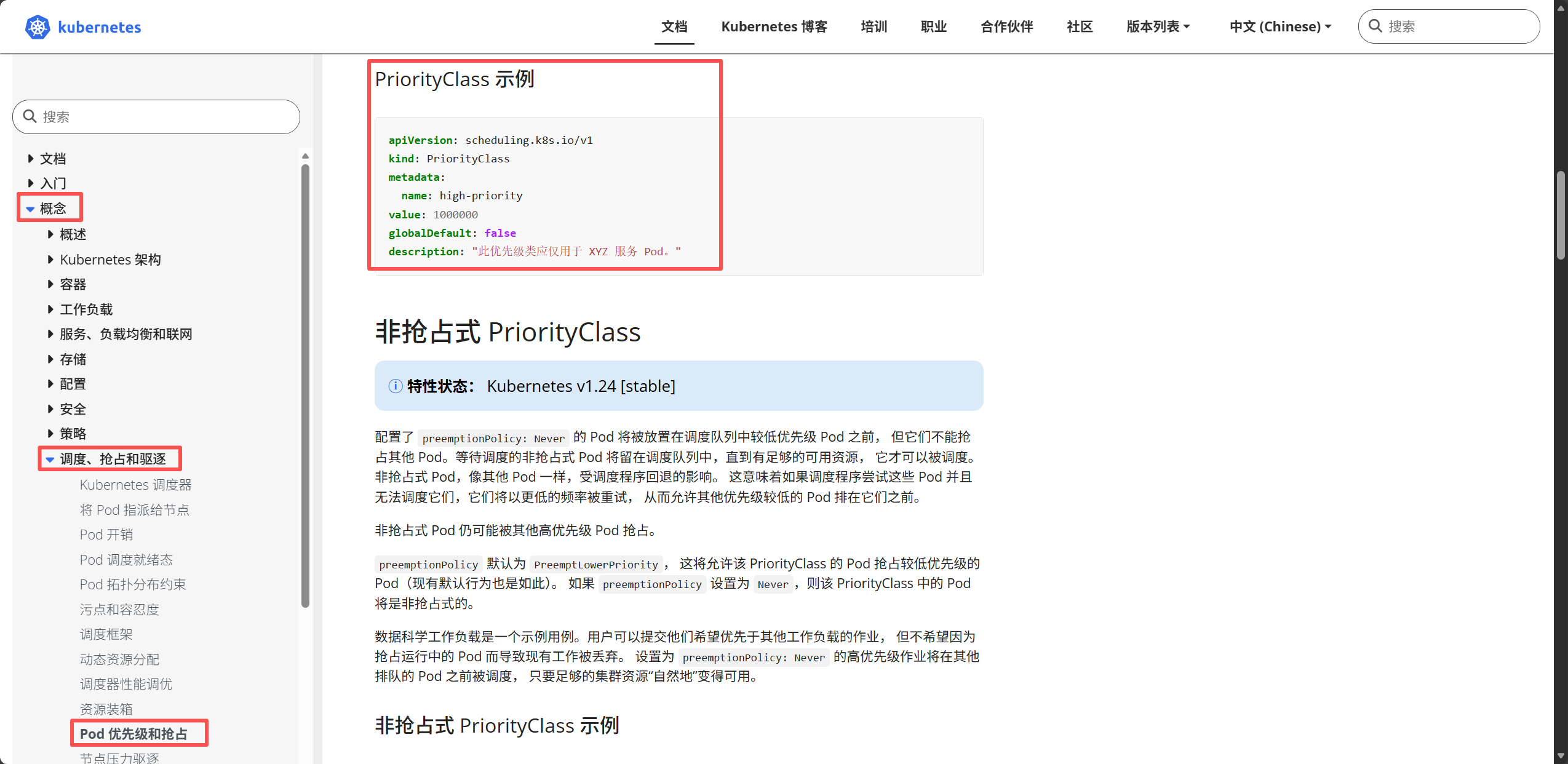1568x764 pixels.
Task: Focus the sidebar 搜索 input field
Action: (x=156, y=116)
